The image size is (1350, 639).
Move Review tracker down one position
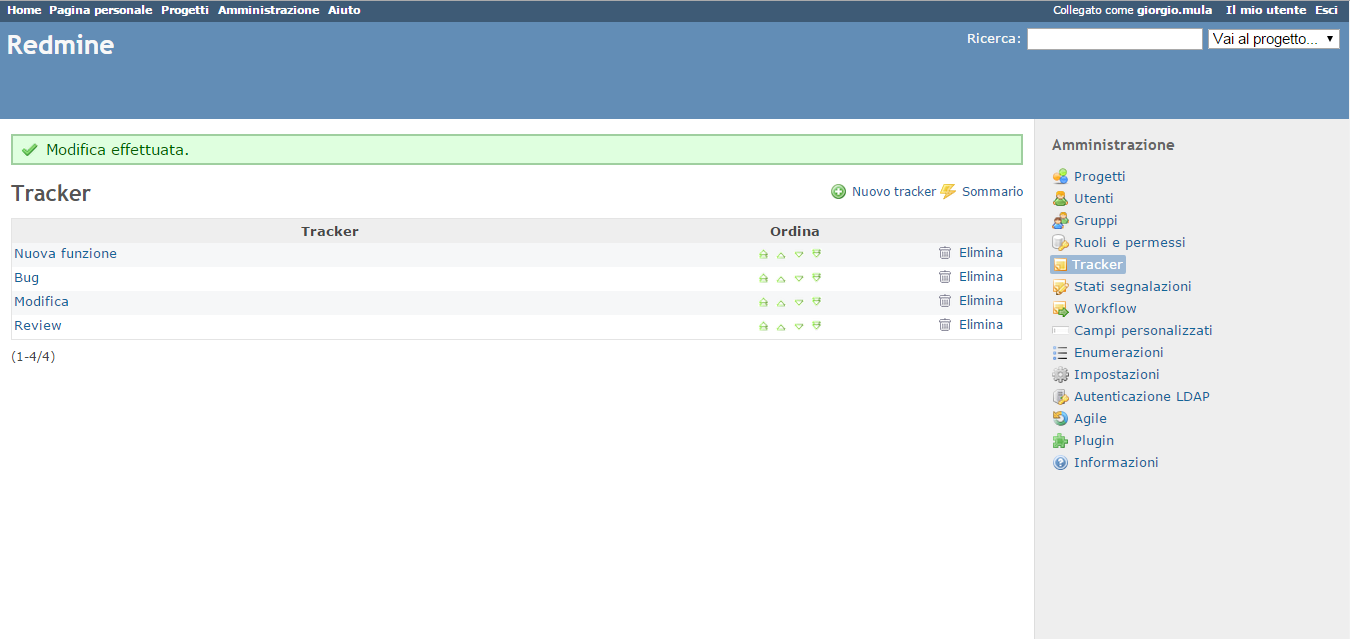click(x=799, y=326)
